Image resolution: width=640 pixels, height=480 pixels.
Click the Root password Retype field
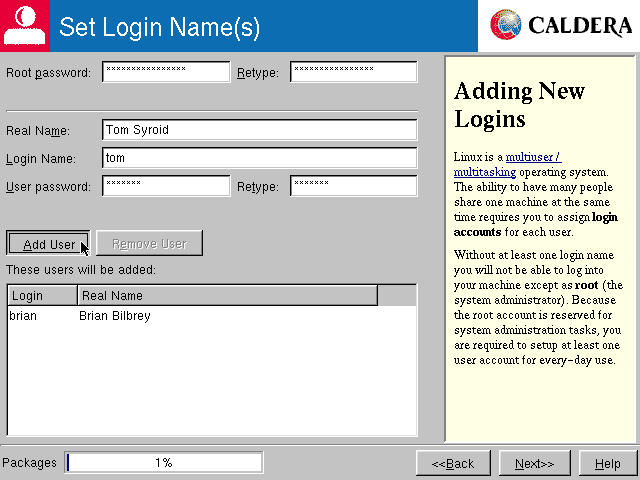tap(353, 72)
